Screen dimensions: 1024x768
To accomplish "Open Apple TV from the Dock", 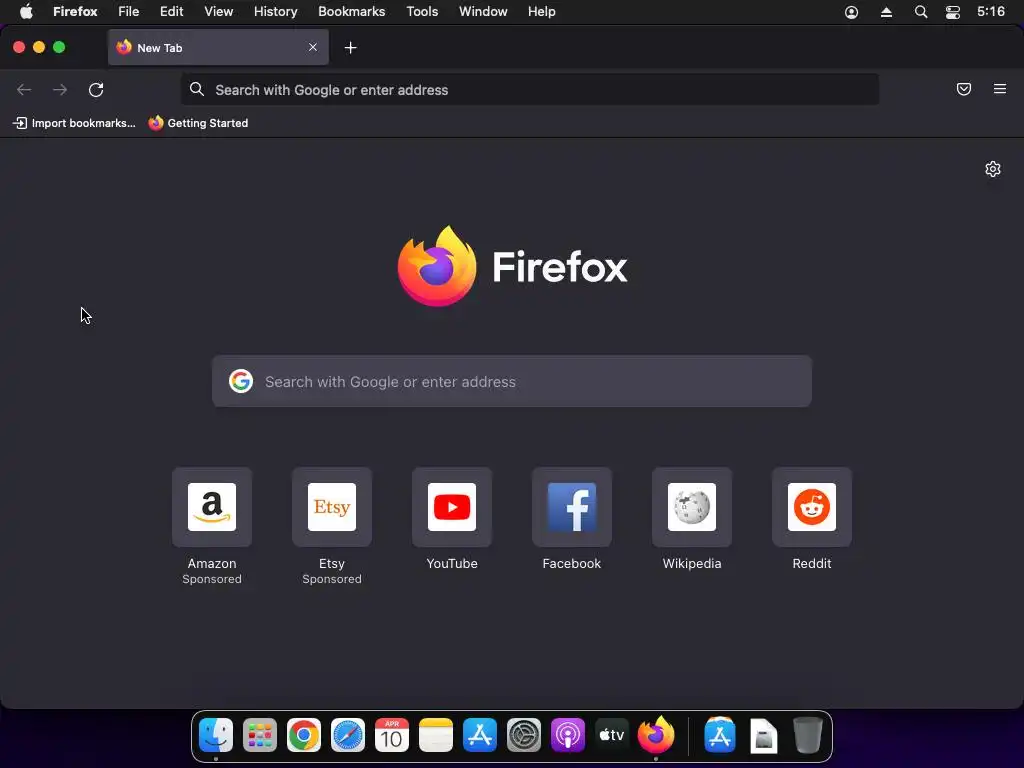I will tap(612, 736).
